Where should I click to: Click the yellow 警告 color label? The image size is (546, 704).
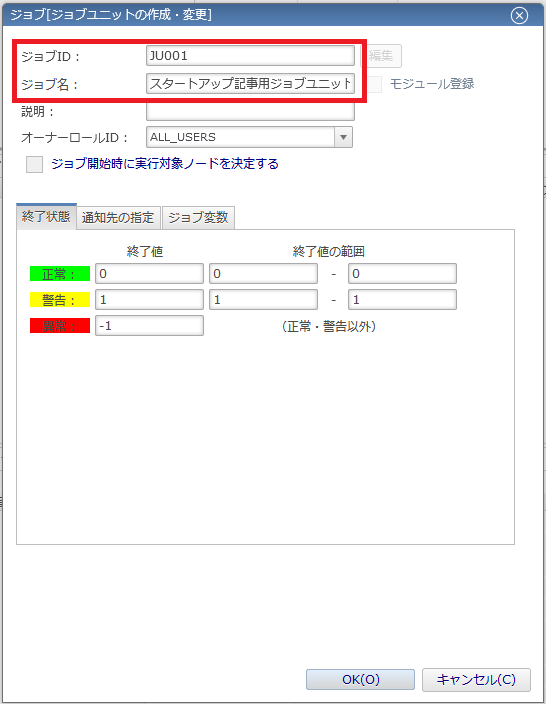coord(60,300)
